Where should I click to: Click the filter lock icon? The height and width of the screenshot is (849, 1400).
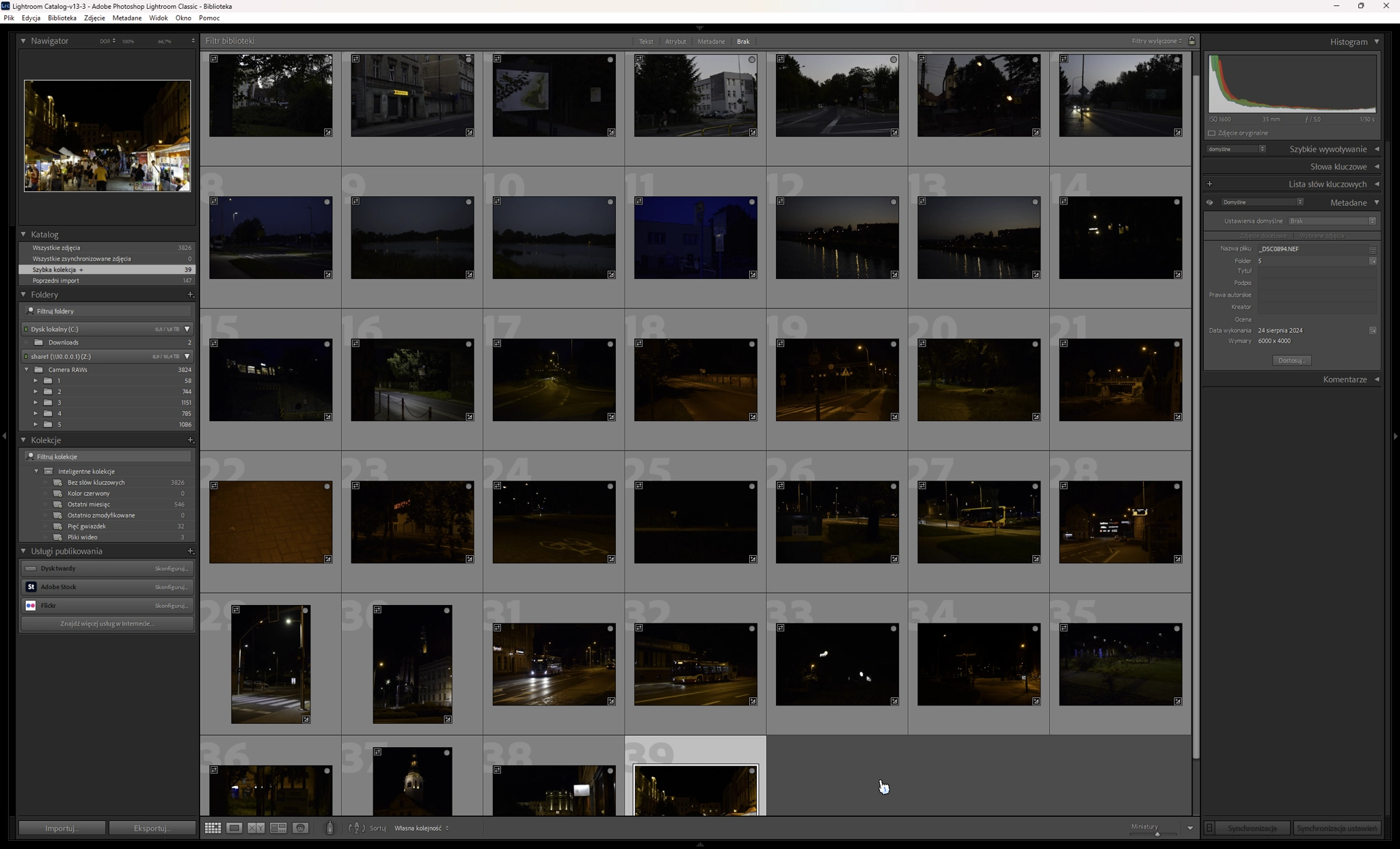tap(1192, 41)
